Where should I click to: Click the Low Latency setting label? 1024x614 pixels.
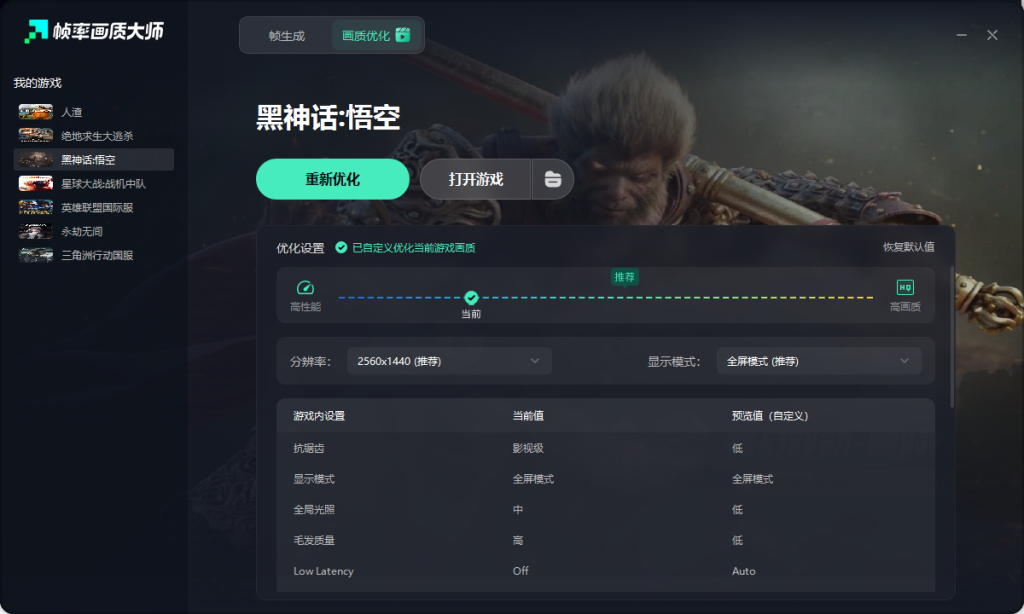click(323, 571)
